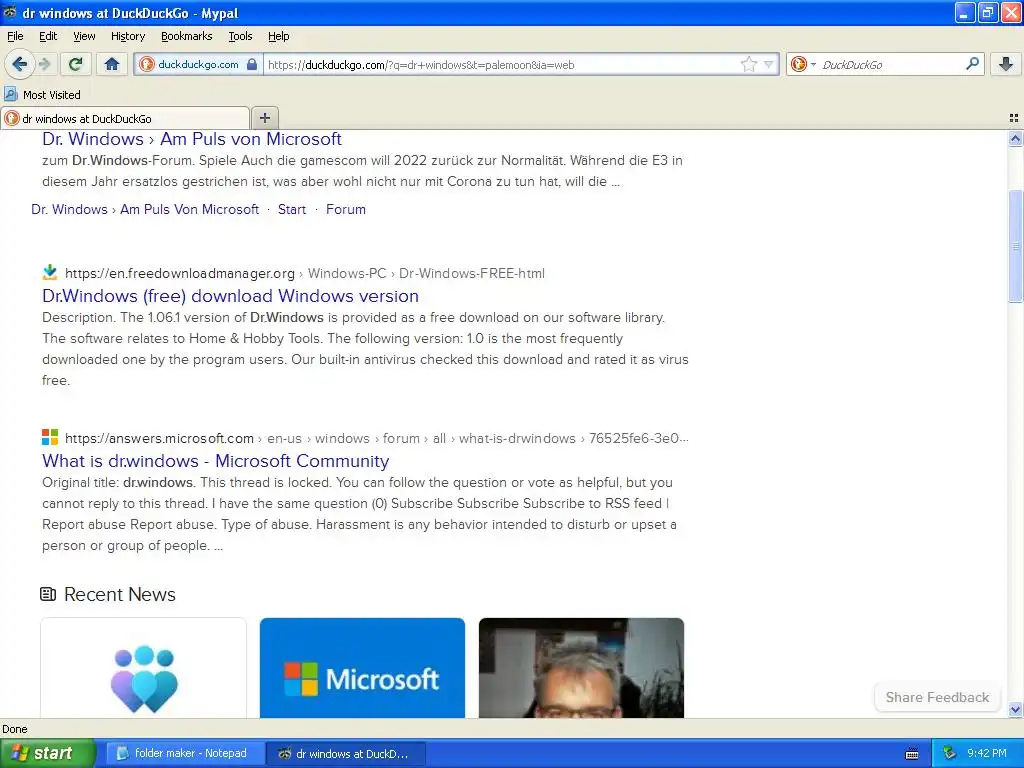Open 'Dr. Windows › Am Puls von Microsoft' result
Screen dimensions: 1024x768
192,139
